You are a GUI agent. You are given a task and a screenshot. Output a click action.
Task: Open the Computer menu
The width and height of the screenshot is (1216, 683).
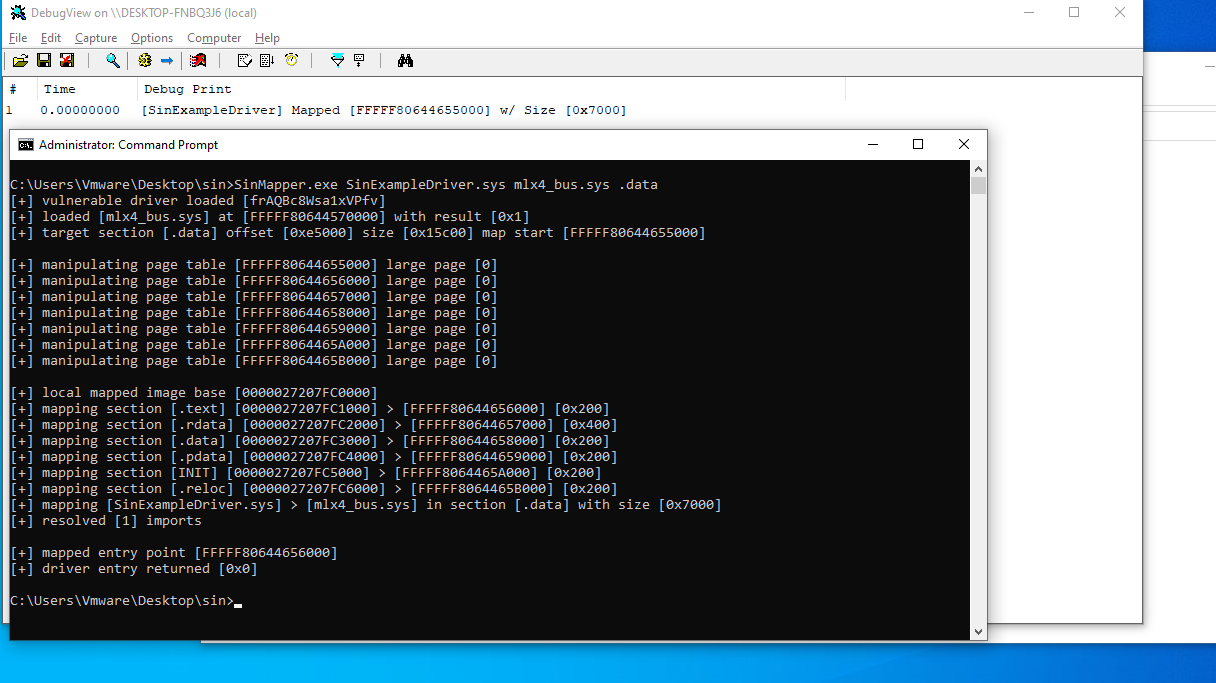tap(214, 38)
